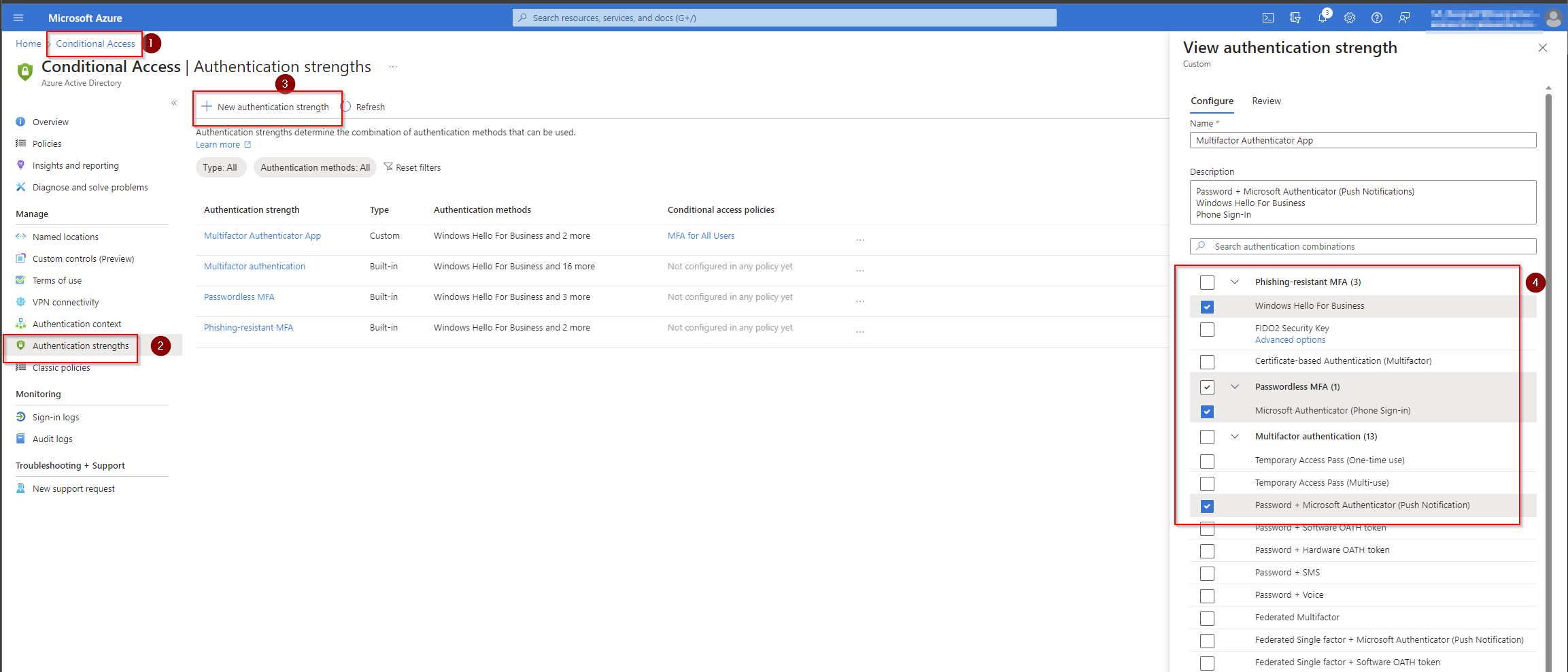Collapse the Phishing-resistant MFA group chevron

(x=1235, y=282)
